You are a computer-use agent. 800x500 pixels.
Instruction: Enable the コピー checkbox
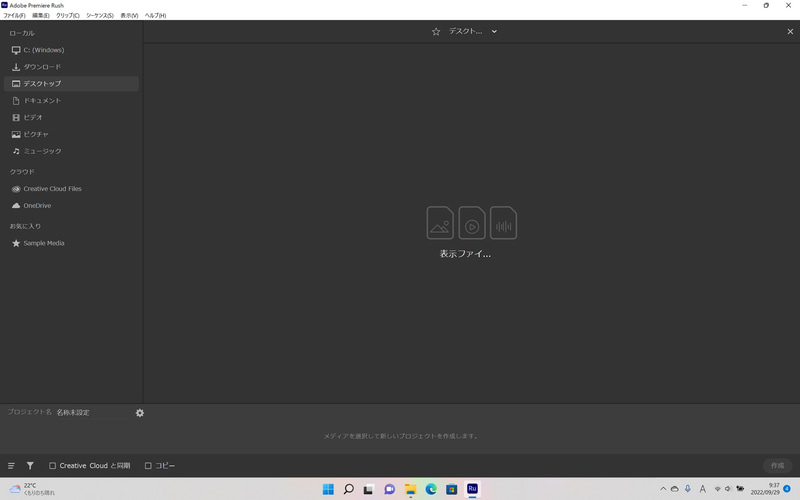coord(148,466)
